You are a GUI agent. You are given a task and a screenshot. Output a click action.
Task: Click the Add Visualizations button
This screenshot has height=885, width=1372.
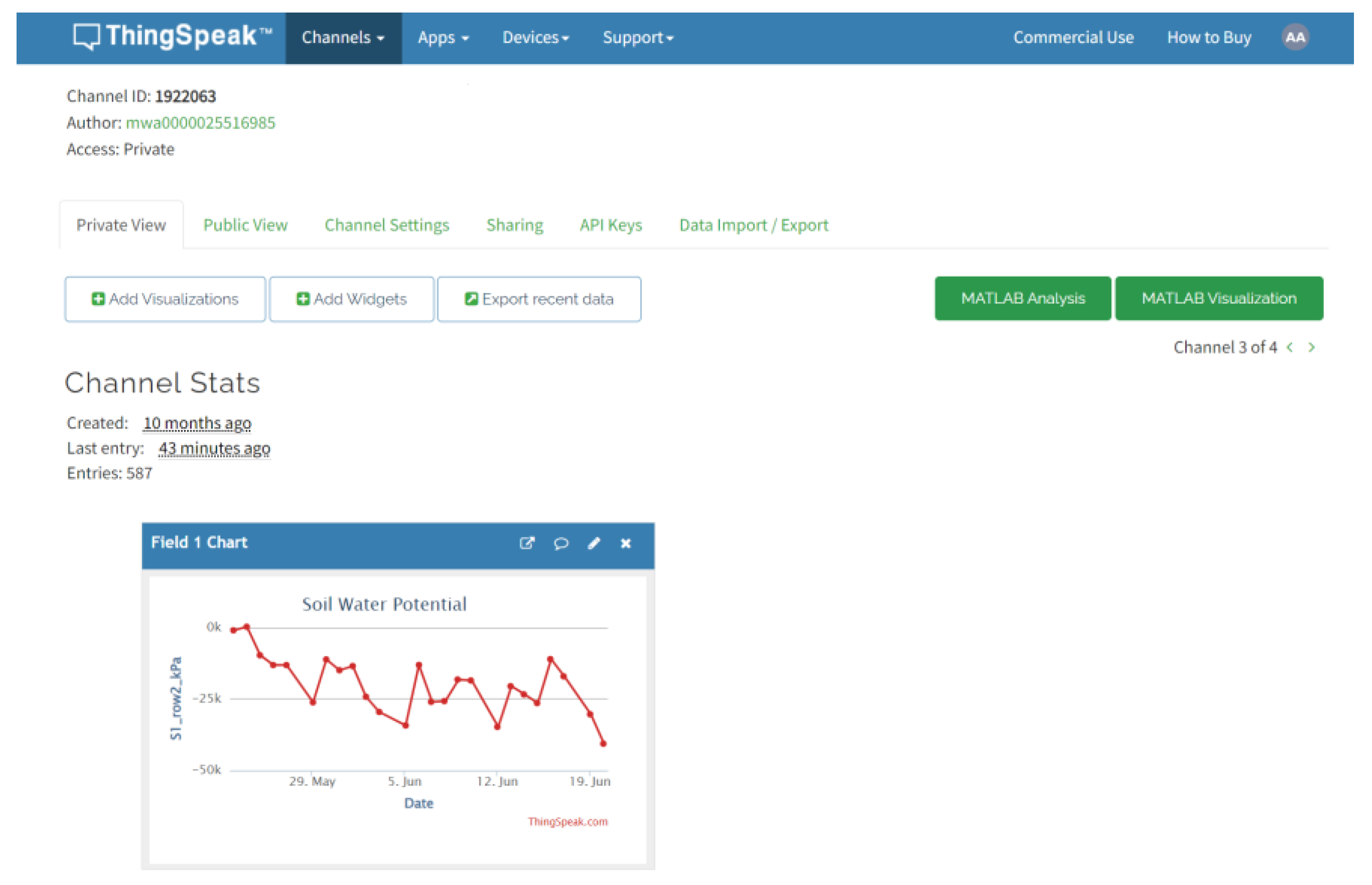[x=165, y=299]
